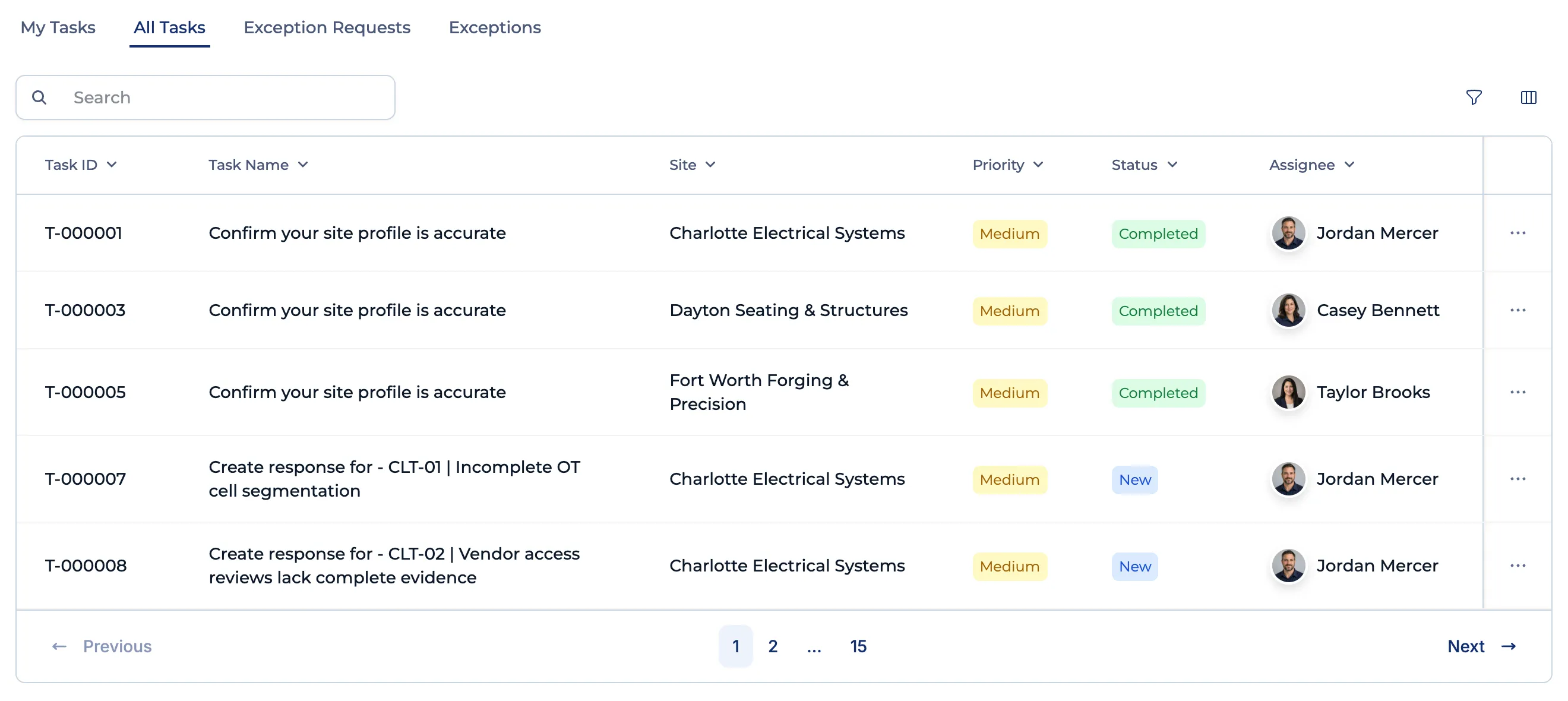
Task: Click the Completed status badge for T-000001
Action: pos(1158,234)
